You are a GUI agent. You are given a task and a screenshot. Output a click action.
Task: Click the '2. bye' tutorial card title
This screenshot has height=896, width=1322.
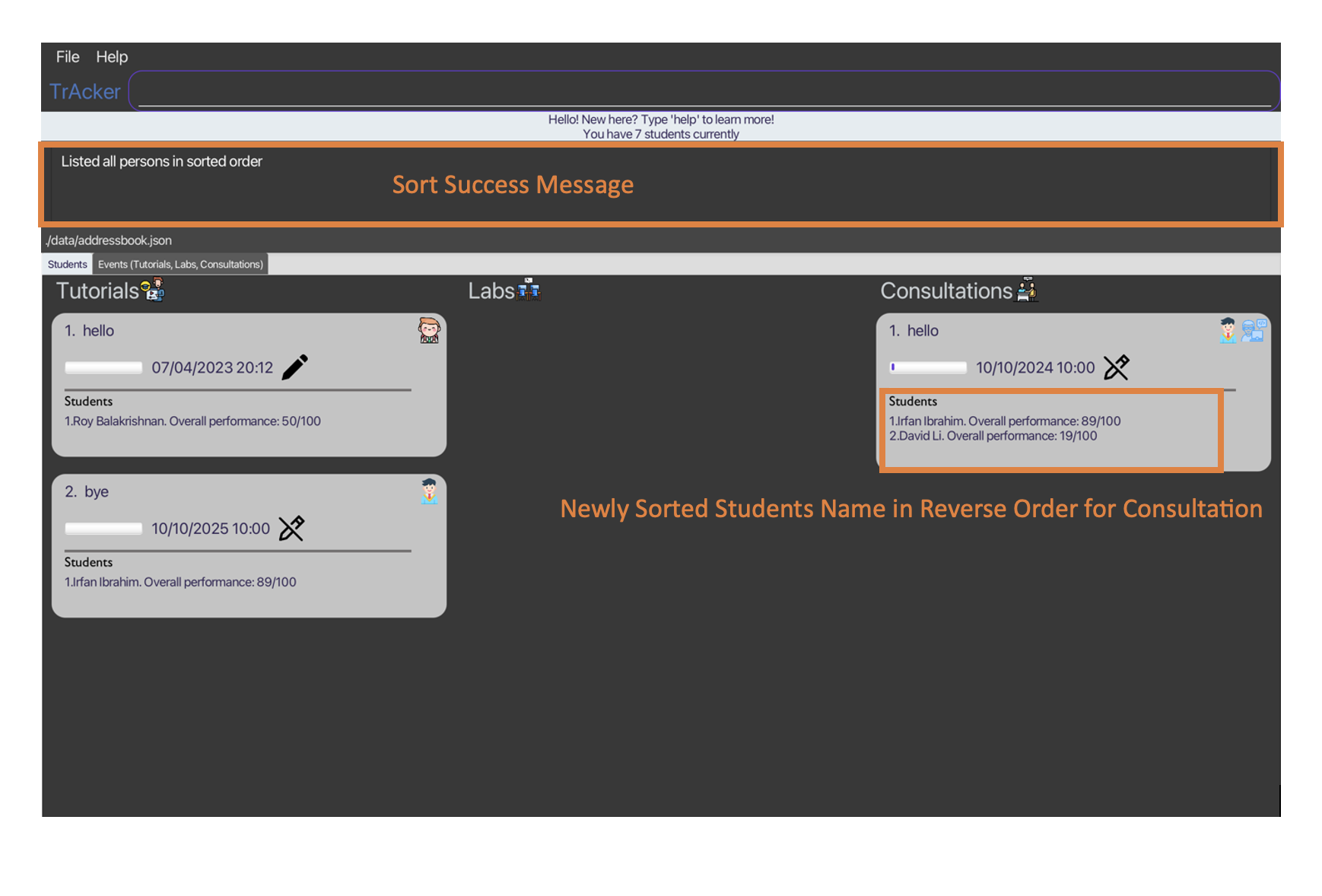click(x=87, y=491)
